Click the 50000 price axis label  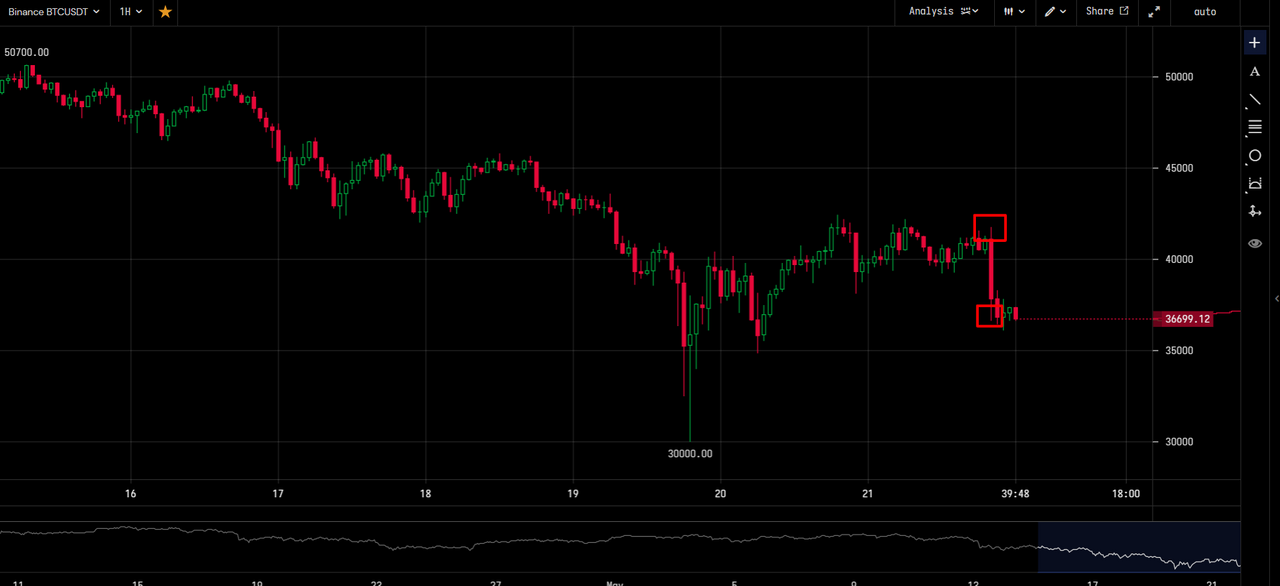tap(1180, 77)
